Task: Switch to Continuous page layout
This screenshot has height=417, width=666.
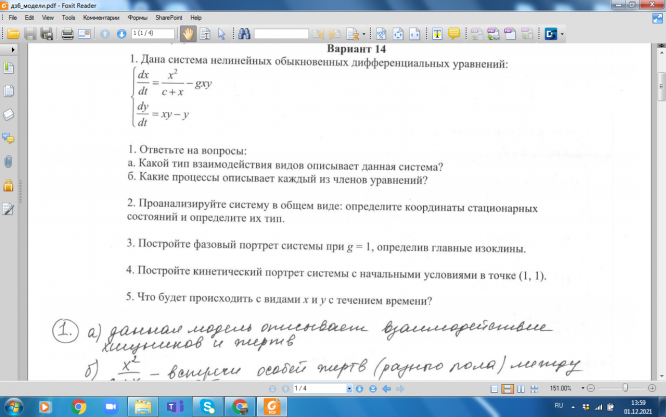Action: point(508,389)
